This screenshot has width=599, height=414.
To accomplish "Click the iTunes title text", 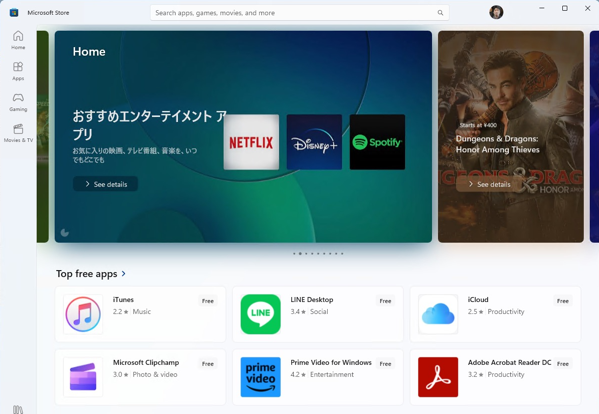I will pos(123,299).
